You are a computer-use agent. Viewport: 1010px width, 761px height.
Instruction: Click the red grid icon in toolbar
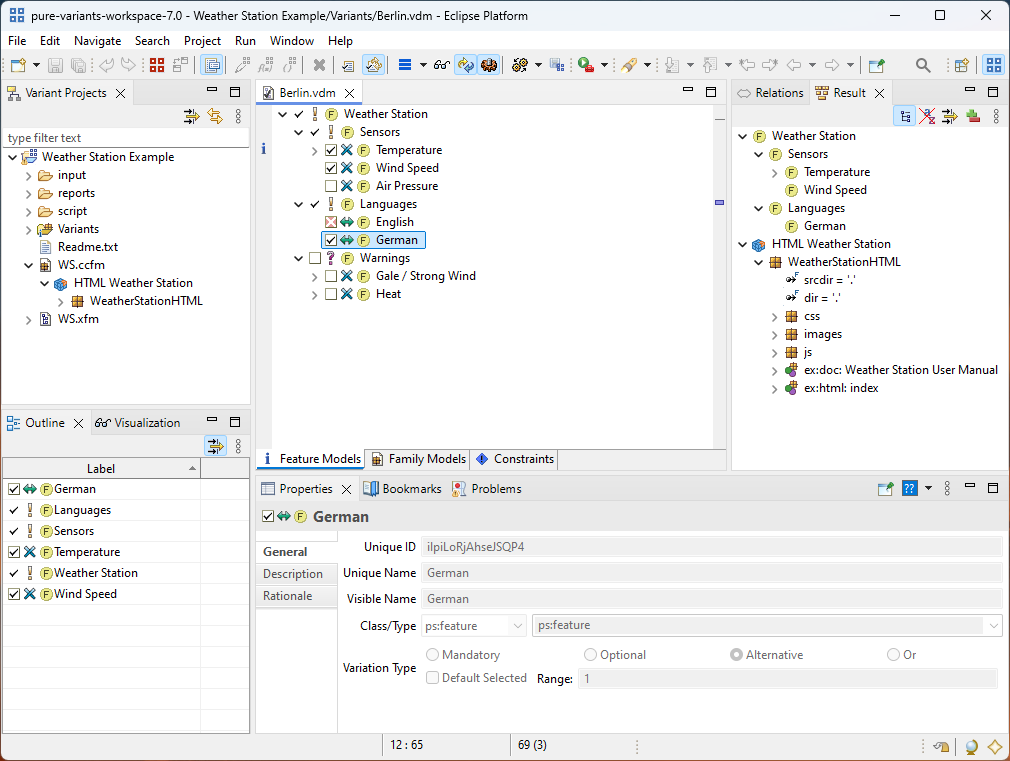pyautogui.click(x=156, y=65)
